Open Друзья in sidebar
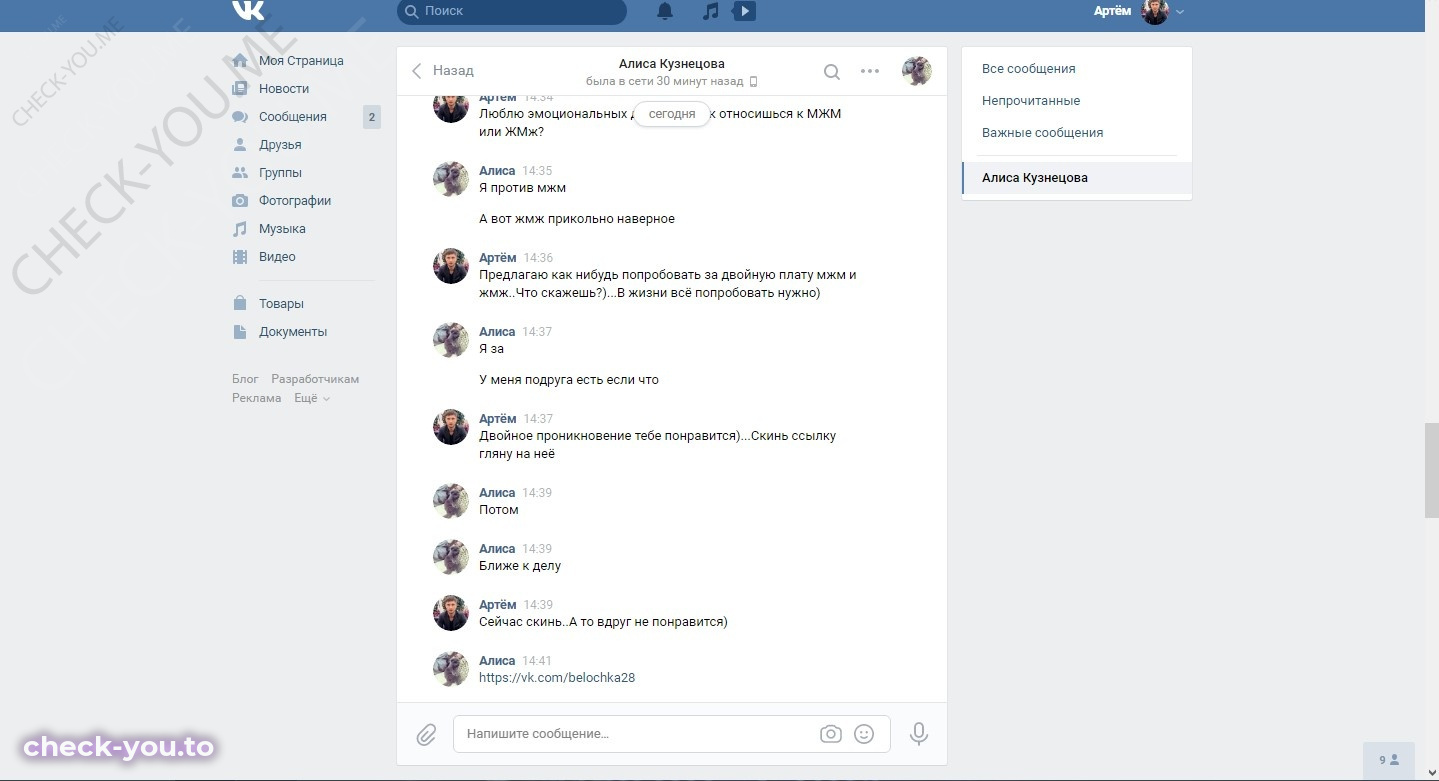 (x=280, y=145)
